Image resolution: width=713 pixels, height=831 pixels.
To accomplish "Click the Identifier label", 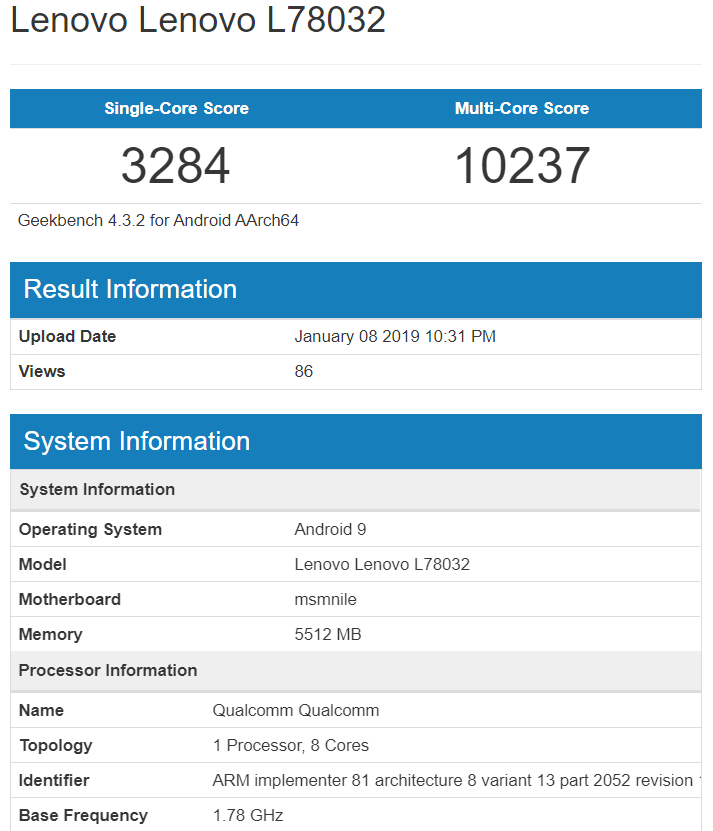I will tap(54, 781).
